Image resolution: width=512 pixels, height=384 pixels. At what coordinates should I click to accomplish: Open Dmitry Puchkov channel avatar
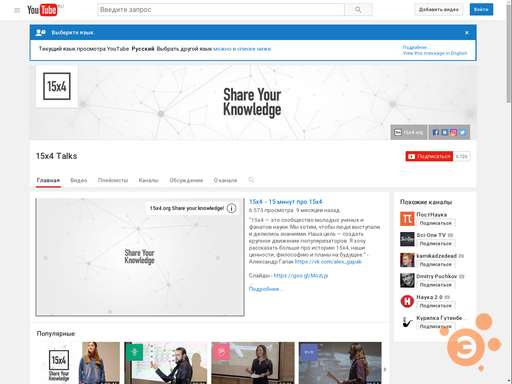pyautogui.click(x=407, y=281)
